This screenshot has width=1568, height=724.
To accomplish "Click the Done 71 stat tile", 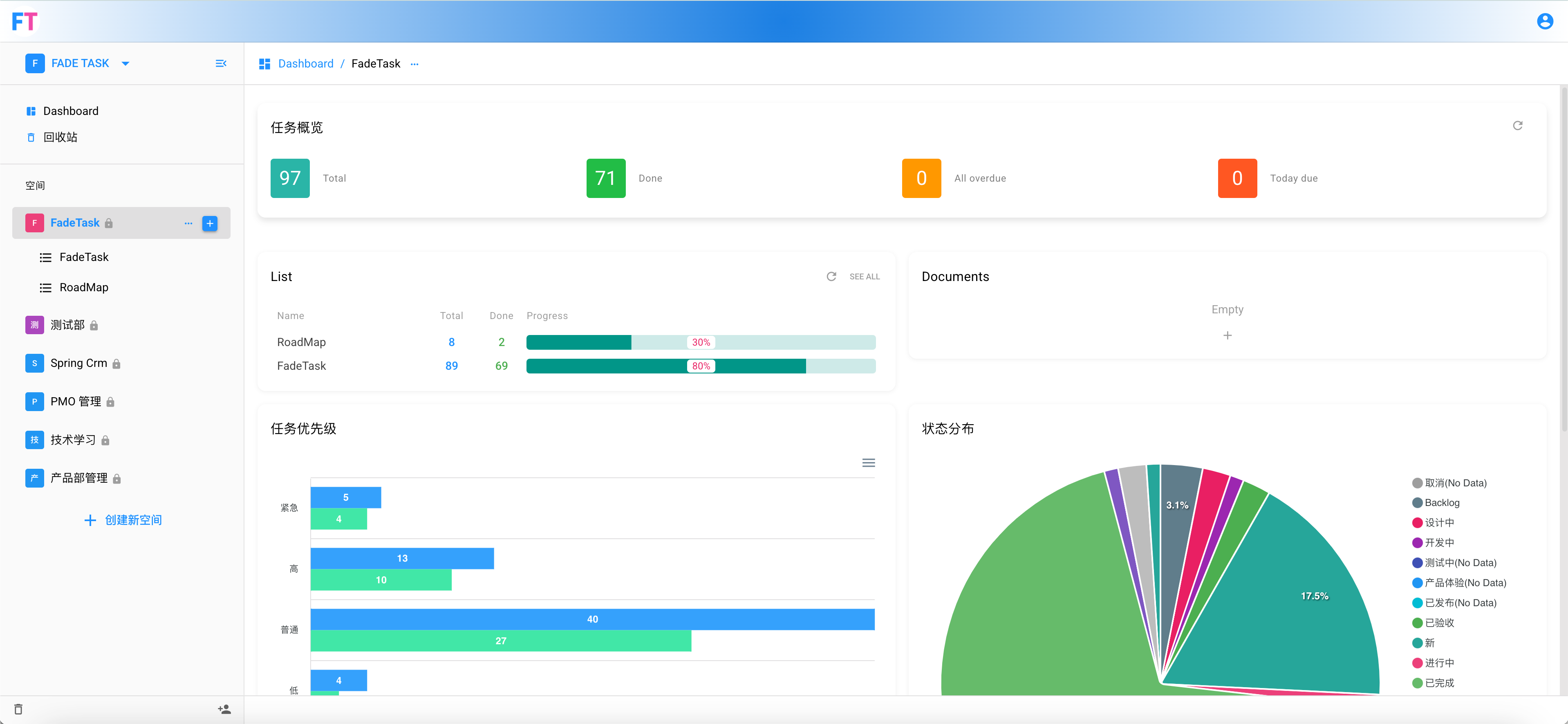I will click(606, 178).
